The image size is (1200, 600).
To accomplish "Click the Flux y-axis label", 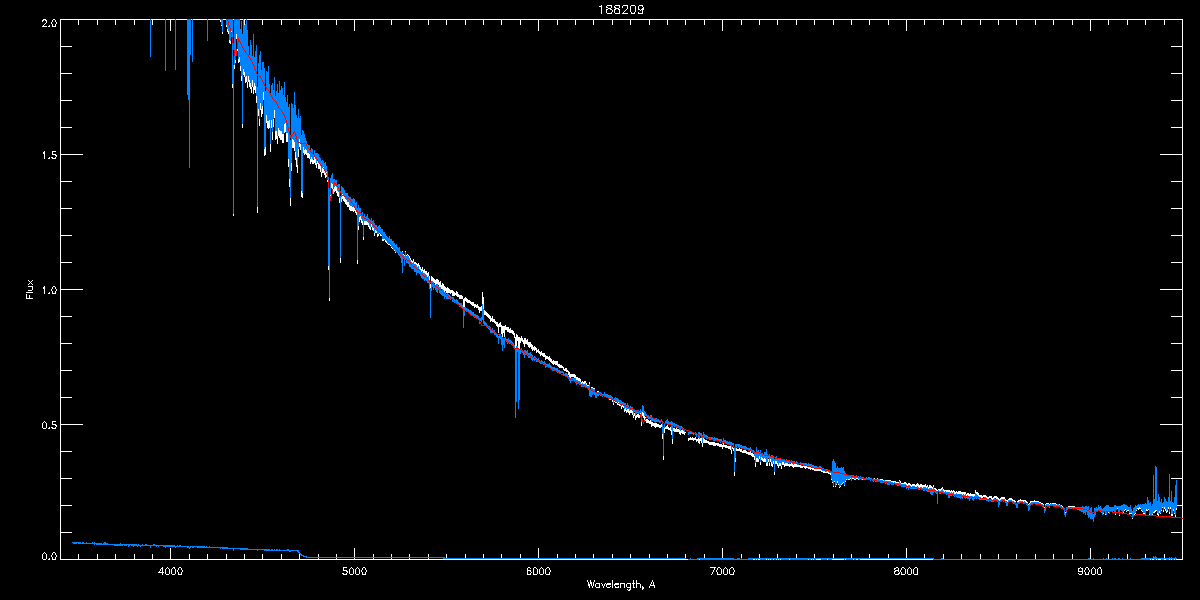I will coord(30,289).
